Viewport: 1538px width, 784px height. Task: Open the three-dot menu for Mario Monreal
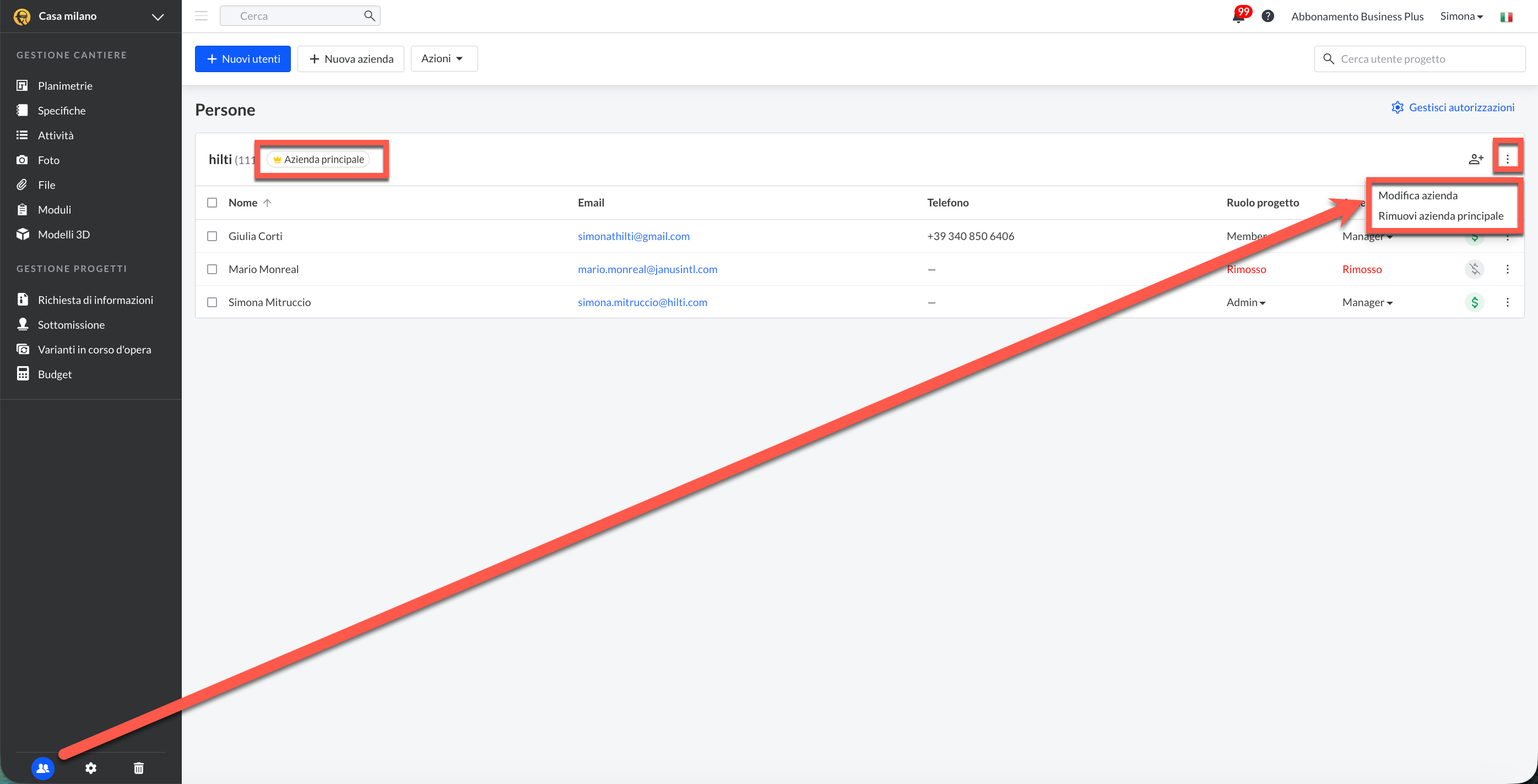click(1507, 269)
